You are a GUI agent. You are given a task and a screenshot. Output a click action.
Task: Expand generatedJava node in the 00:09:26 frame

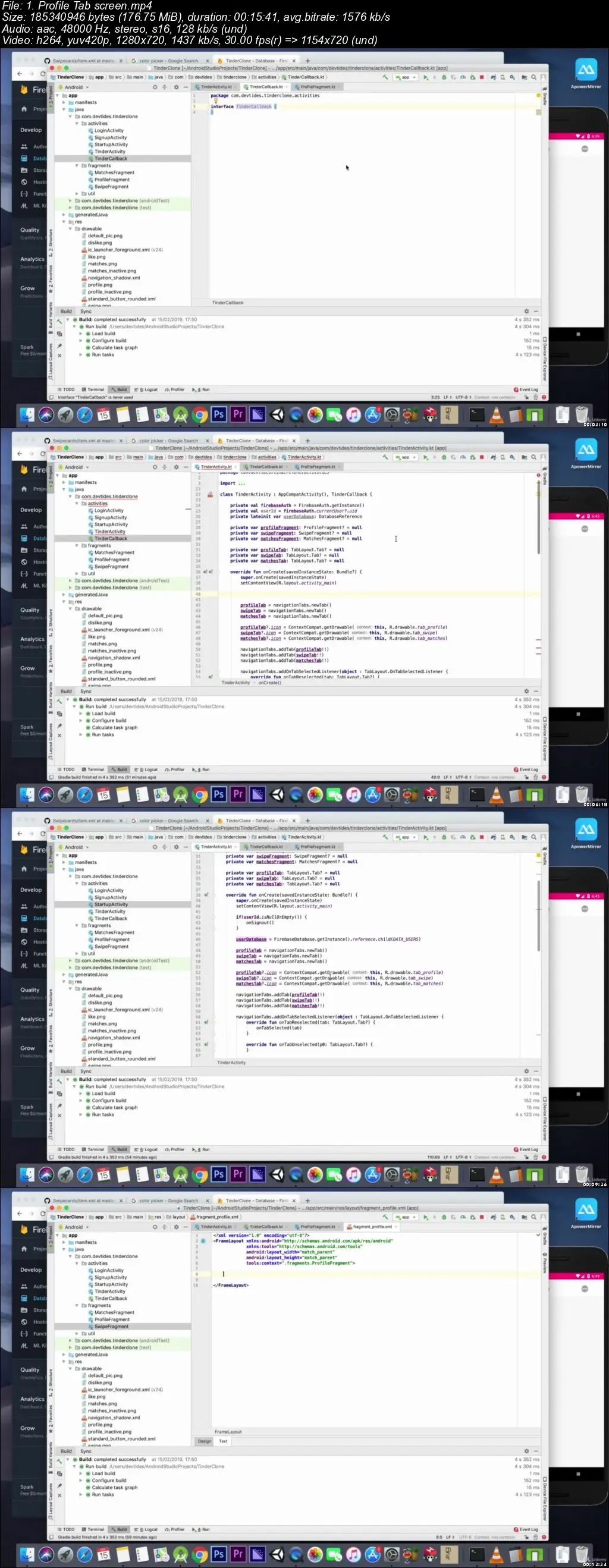point(64,975)
